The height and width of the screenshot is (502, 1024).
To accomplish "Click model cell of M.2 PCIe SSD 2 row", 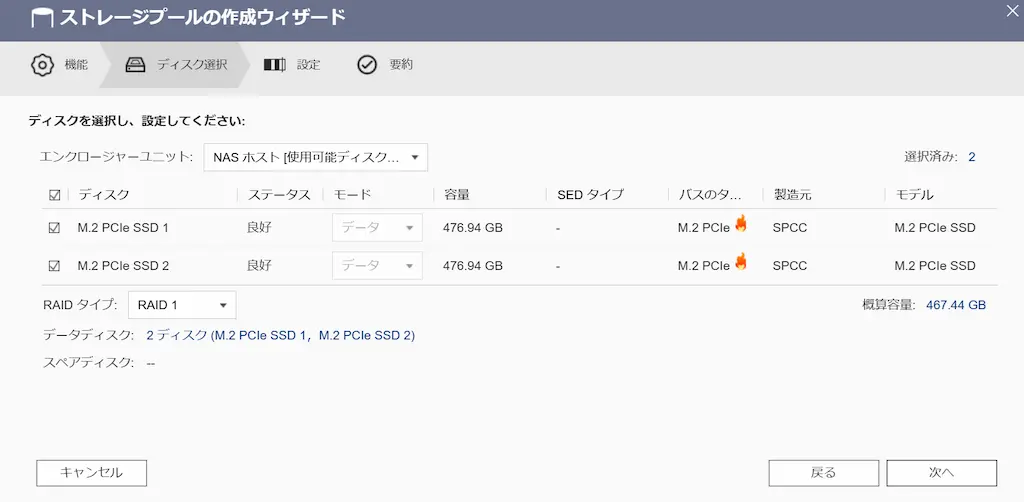I will pyautogui.click(x=935, y=266).
